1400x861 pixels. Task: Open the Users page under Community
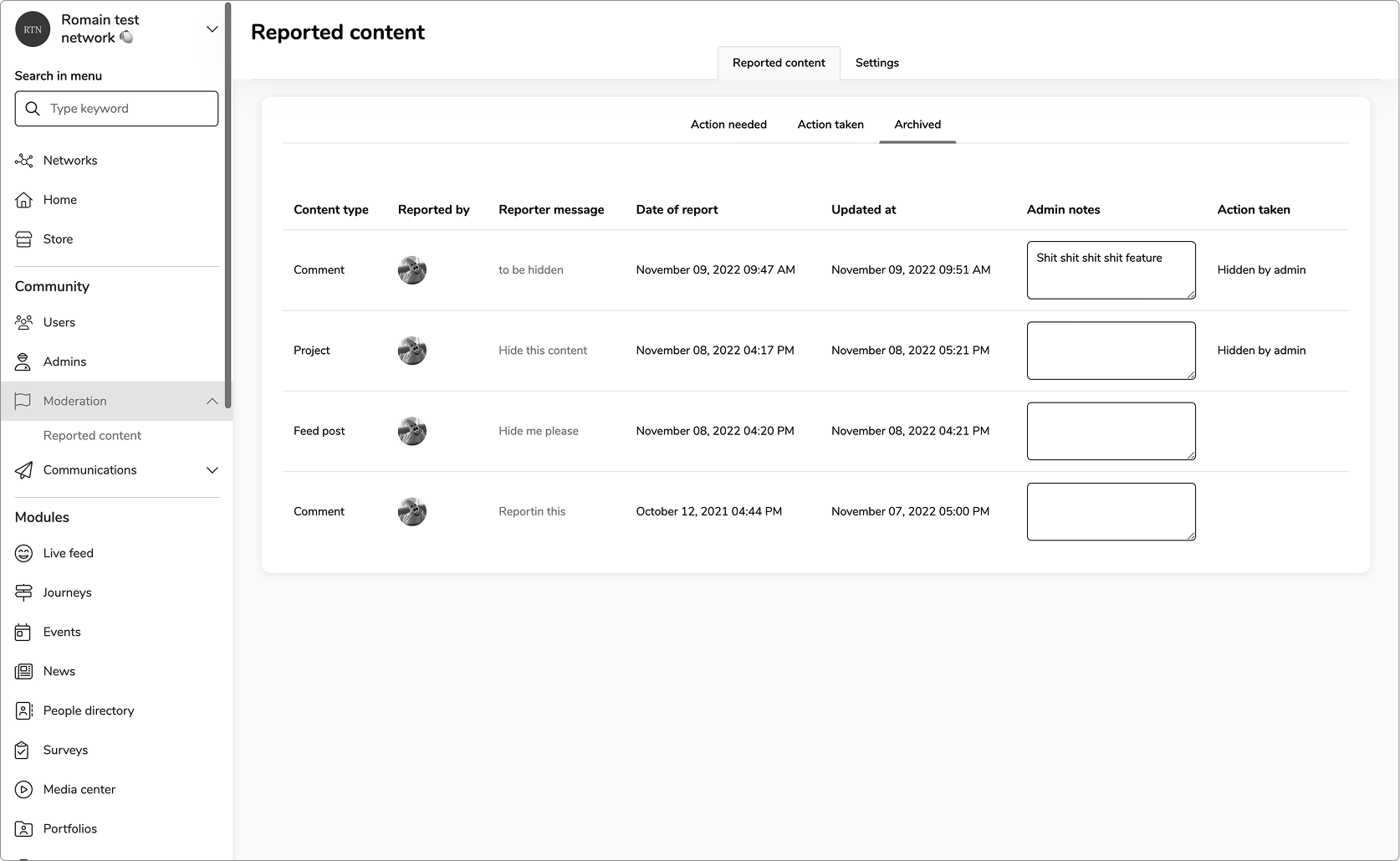pyautogui.click(x=59, y=321)
